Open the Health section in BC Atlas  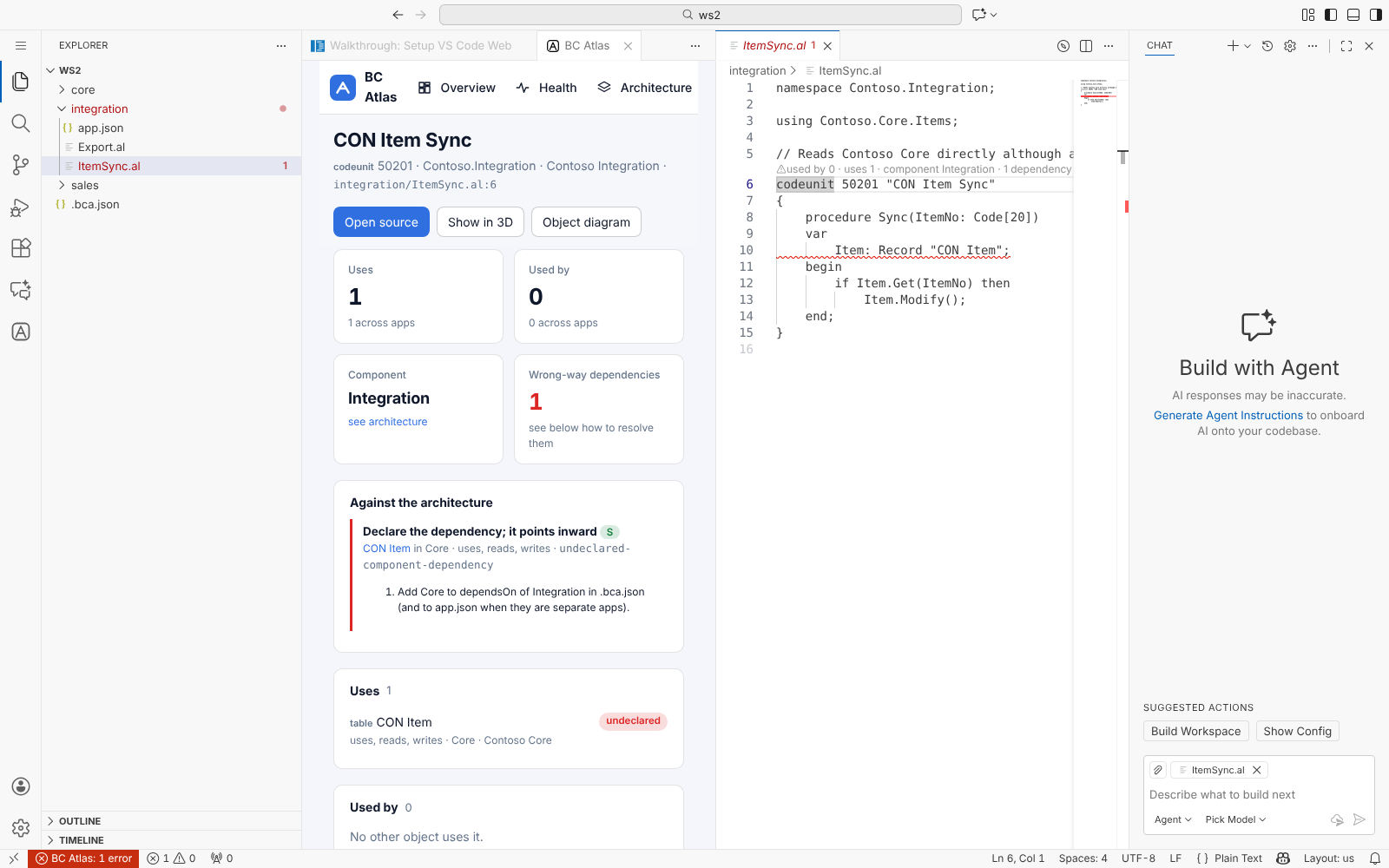tap(546, 88)
